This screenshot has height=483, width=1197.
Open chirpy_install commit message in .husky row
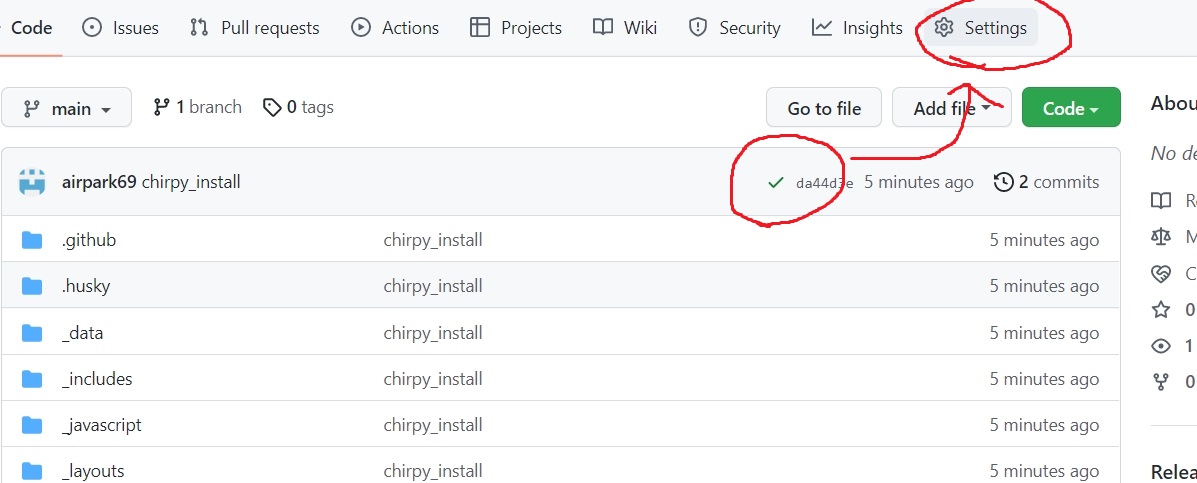click(433, 286)
